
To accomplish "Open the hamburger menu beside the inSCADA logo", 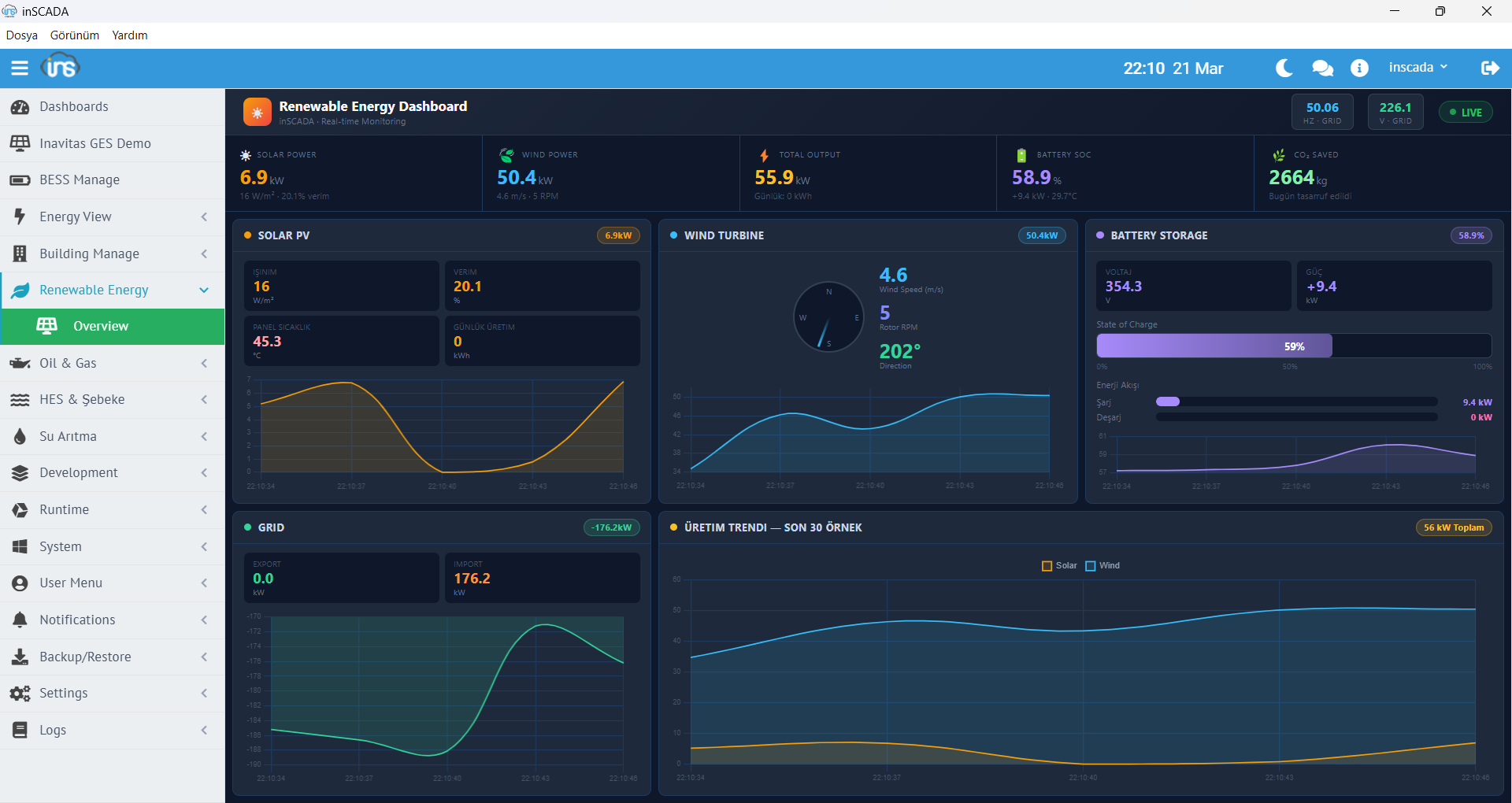I will [x=20, y=68].
